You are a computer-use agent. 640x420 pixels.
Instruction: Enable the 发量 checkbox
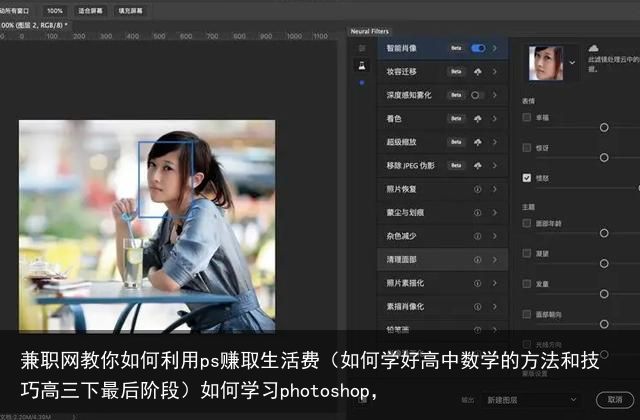527,284
